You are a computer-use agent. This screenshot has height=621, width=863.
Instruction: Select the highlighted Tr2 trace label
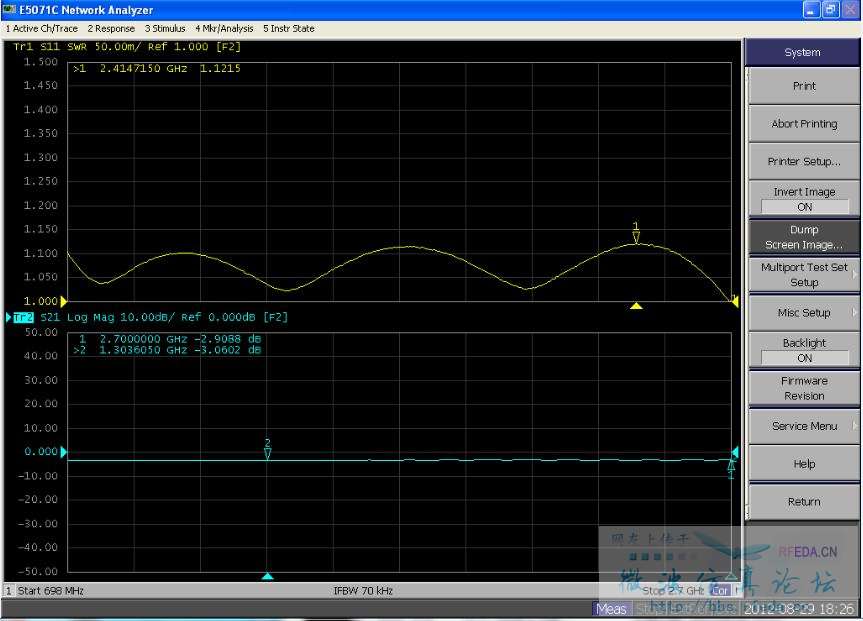pos(23,317)
